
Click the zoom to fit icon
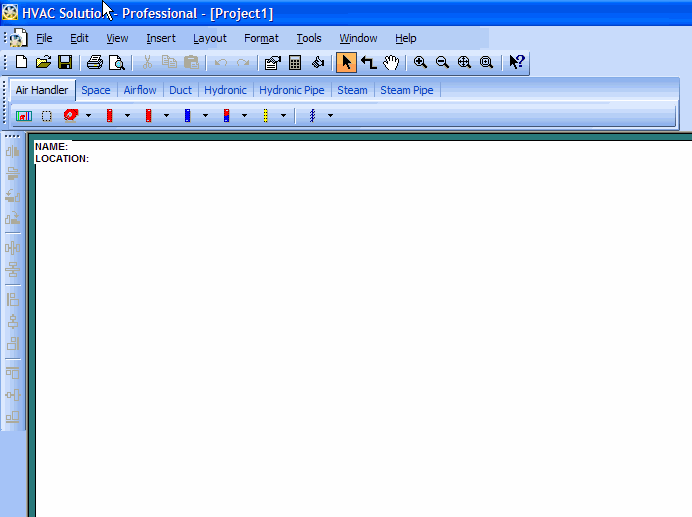point(464,62)
